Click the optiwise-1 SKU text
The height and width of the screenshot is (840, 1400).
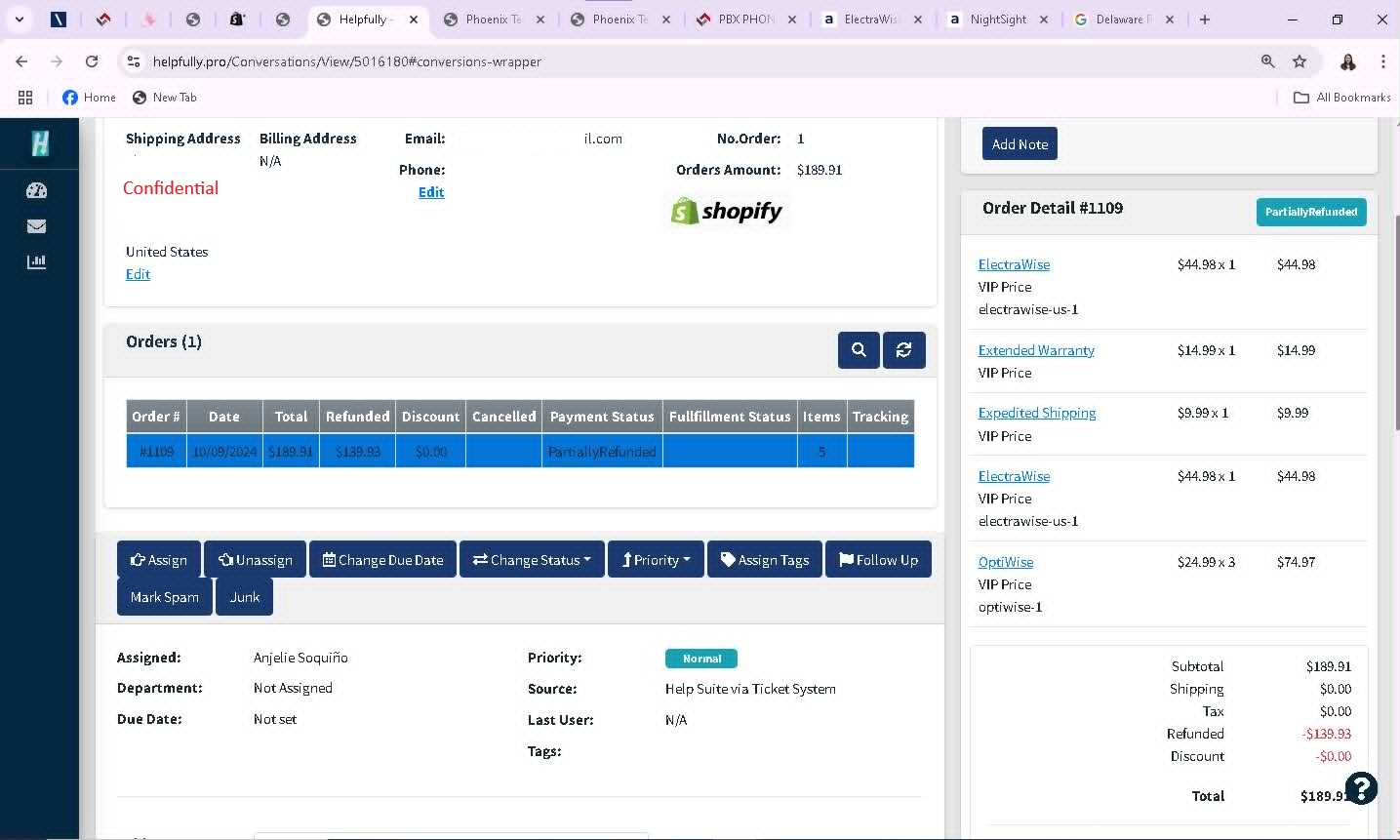click(1010, 607)
